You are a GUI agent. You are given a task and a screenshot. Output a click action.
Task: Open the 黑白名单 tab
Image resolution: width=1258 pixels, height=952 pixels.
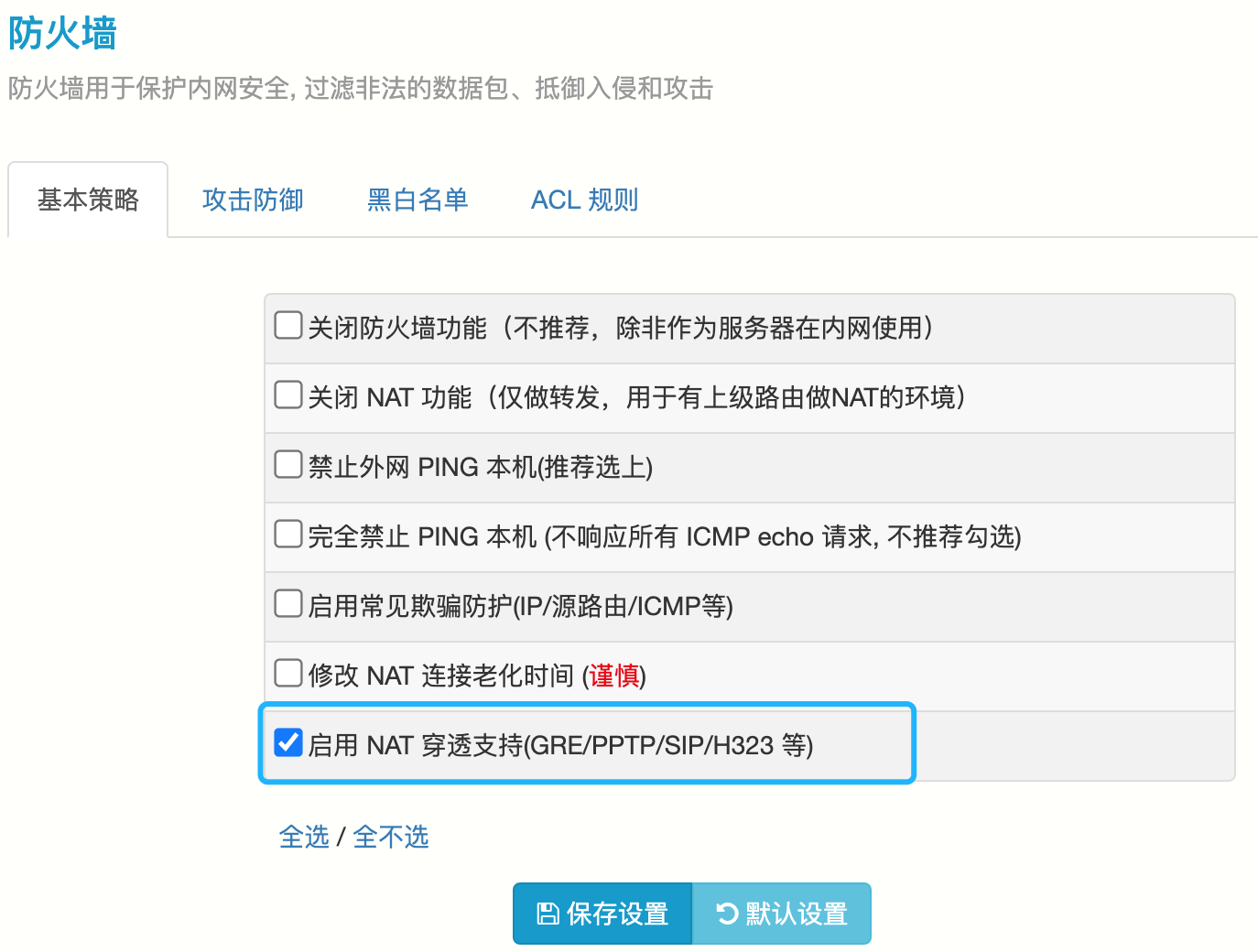point(418,200)
